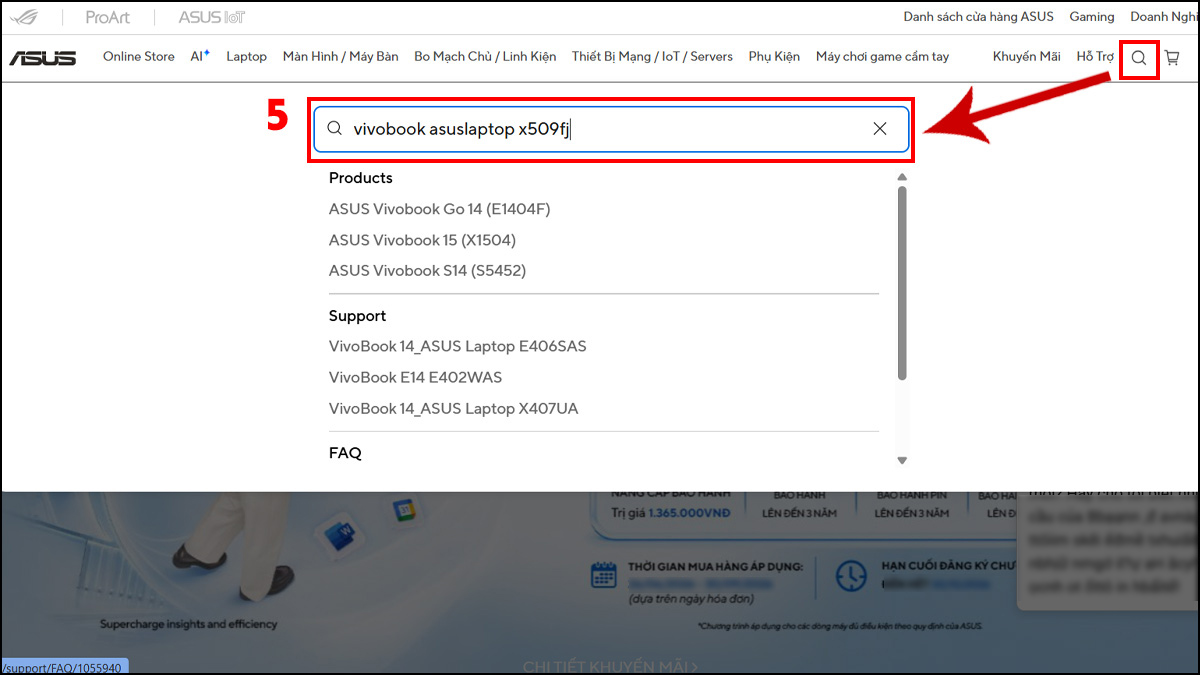Open the Laptop menu
Image resolution: width=1200 pixels, height=675 pixels.
point(246,57)
